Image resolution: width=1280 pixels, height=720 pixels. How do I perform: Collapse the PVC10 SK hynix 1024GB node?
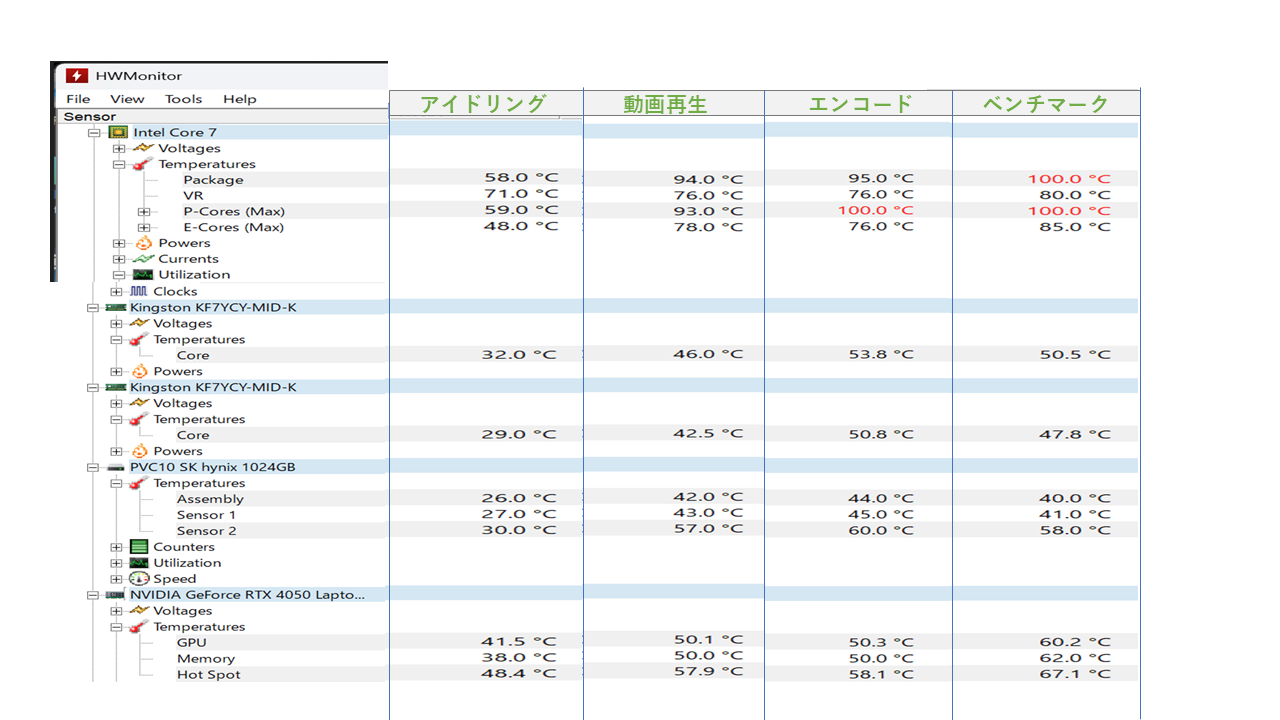[93, 467]
